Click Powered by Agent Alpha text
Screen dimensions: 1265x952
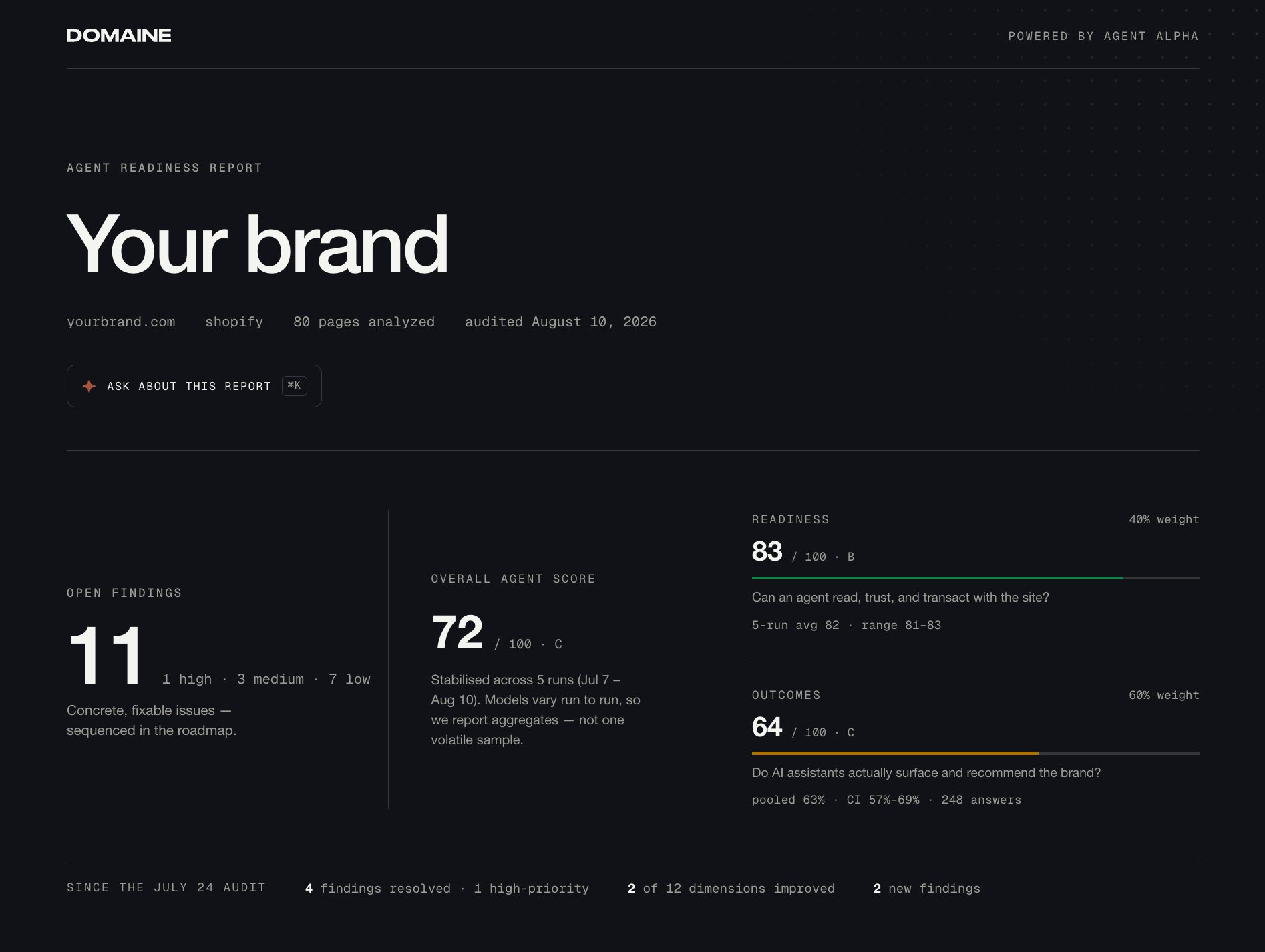coord(1103,36)
